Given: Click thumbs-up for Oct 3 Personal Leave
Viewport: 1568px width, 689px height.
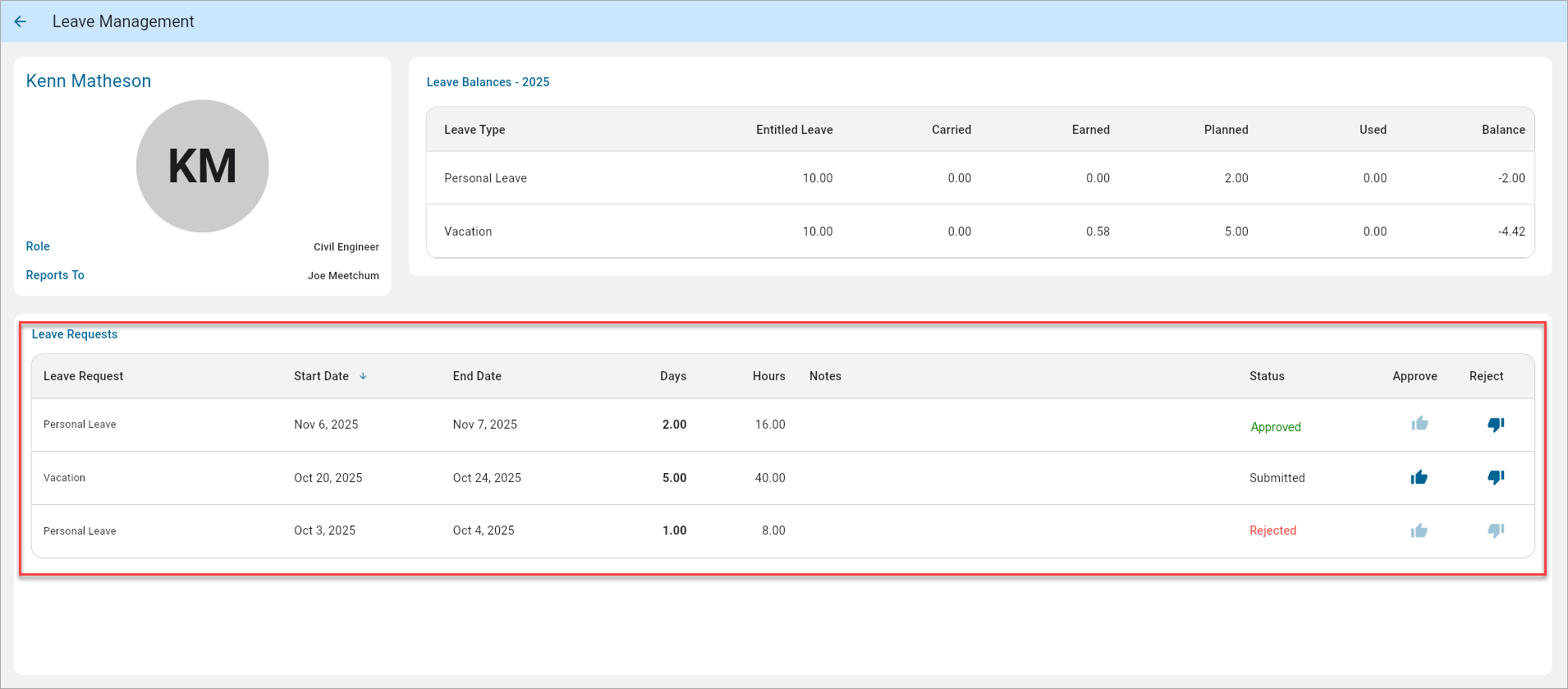Looking at the screenshot, I should click(x=1419, y=531).
